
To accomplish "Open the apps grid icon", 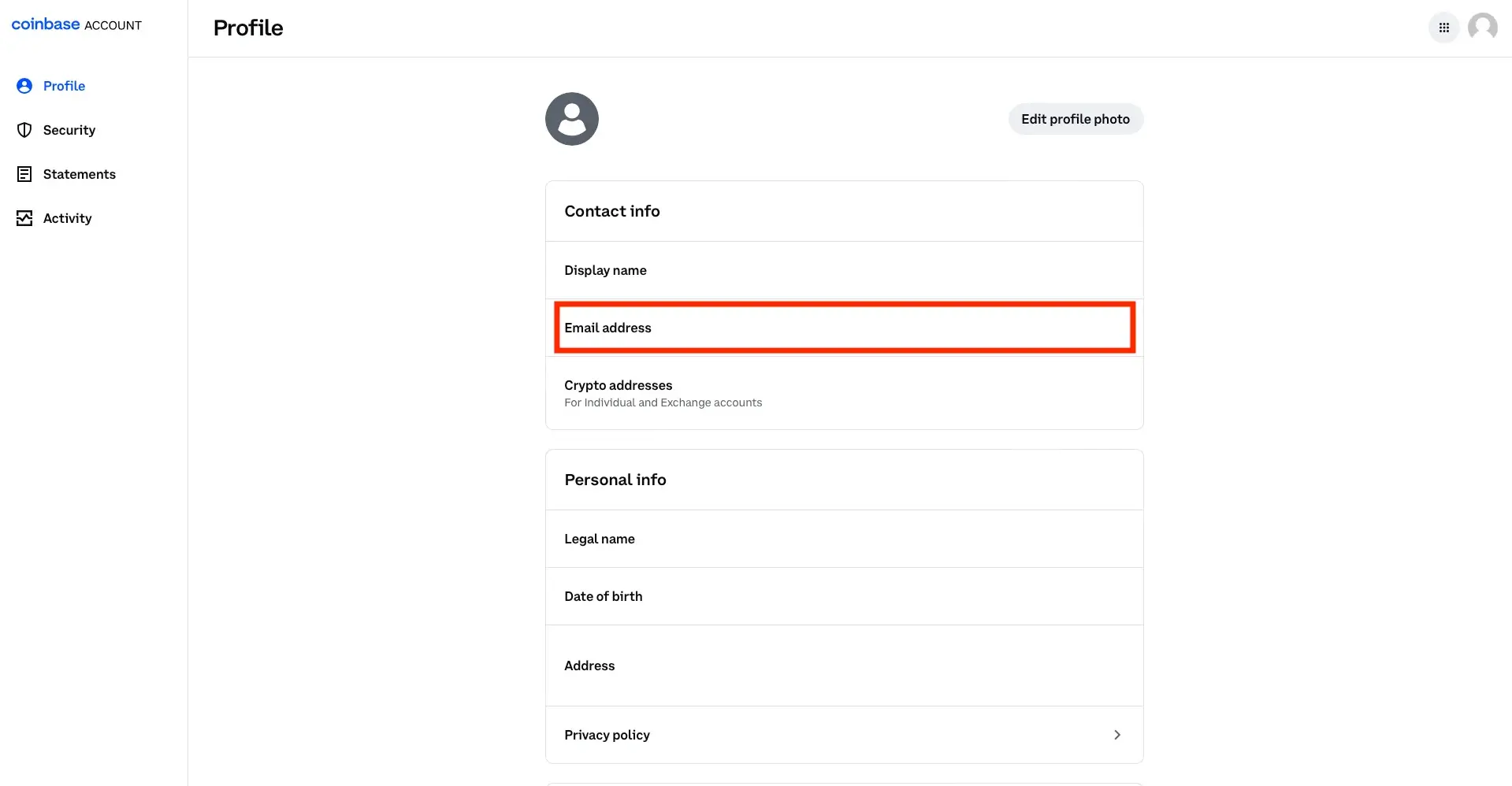I will [x=1443, y=28].
